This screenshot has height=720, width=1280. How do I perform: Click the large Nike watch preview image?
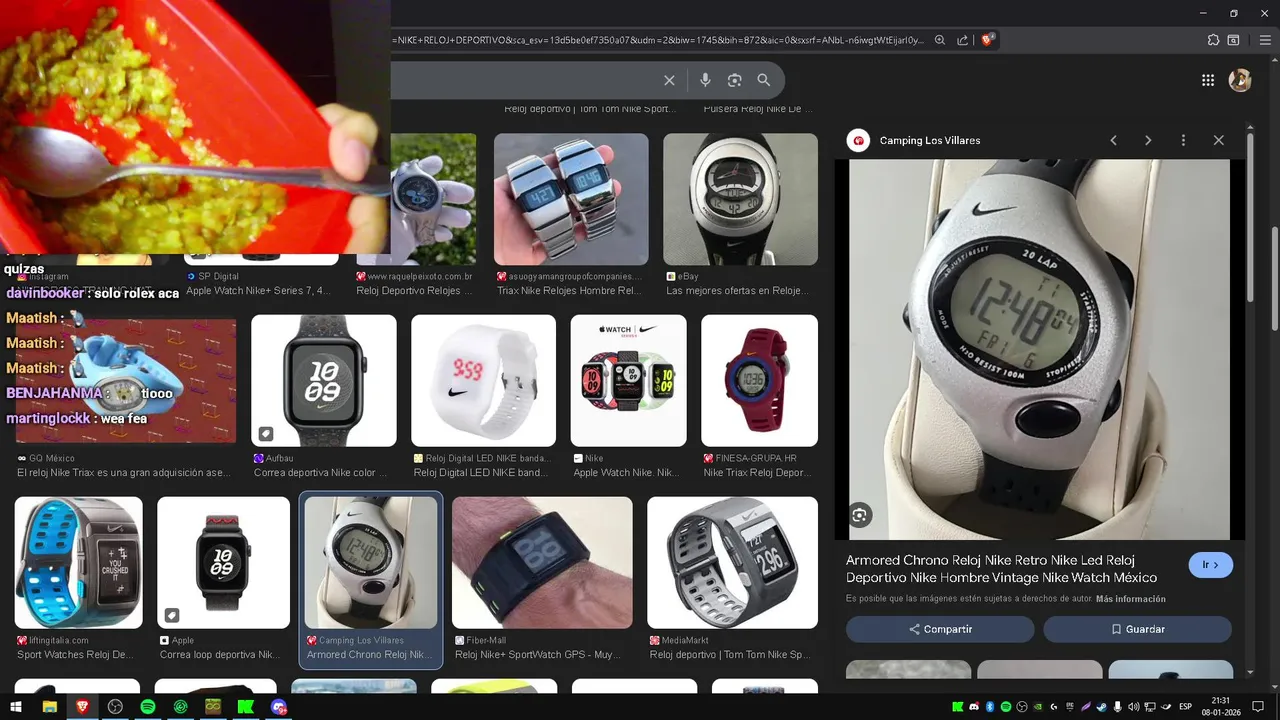[1039, 349]
